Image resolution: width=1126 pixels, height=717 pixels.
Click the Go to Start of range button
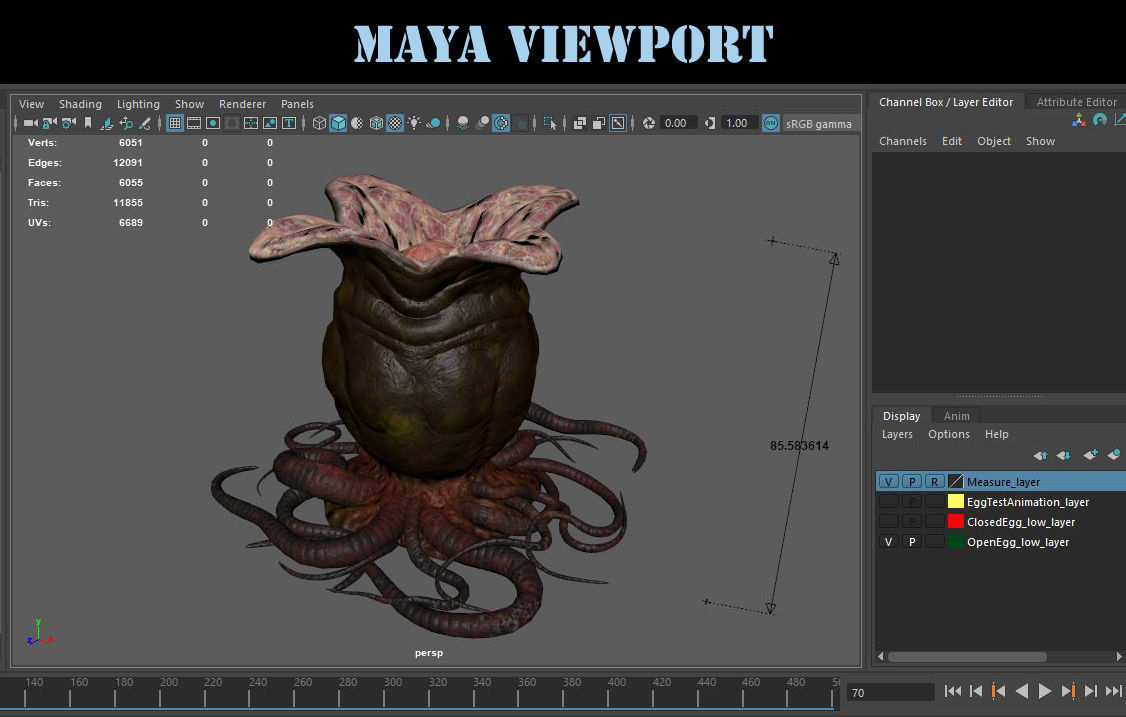click(953, 691)
